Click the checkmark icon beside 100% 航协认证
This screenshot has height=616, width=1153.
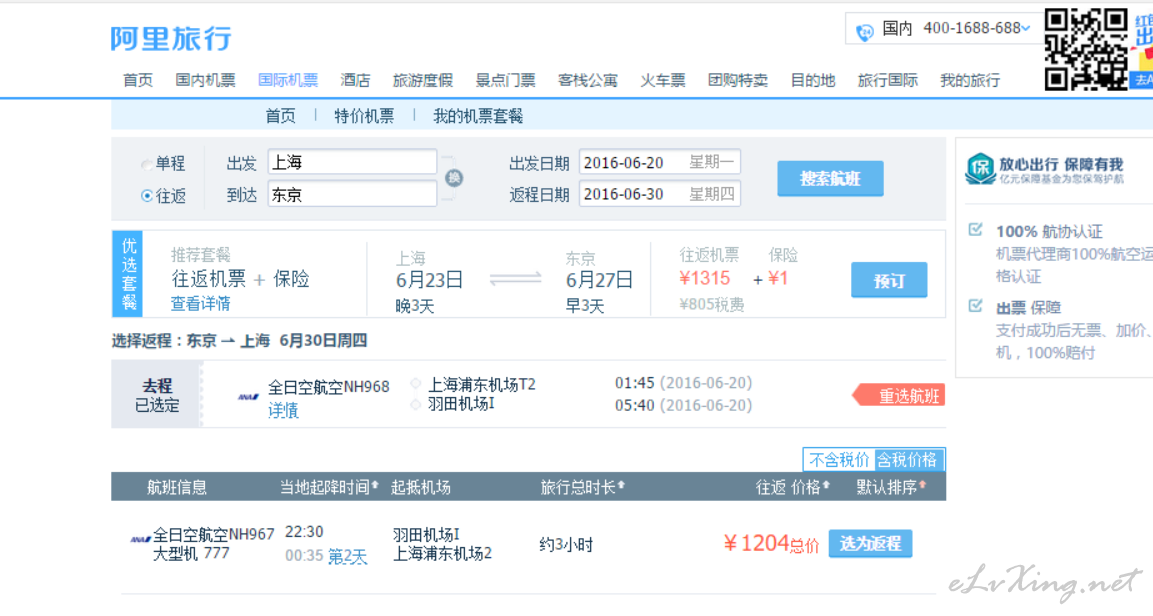(x=976, y=229)
